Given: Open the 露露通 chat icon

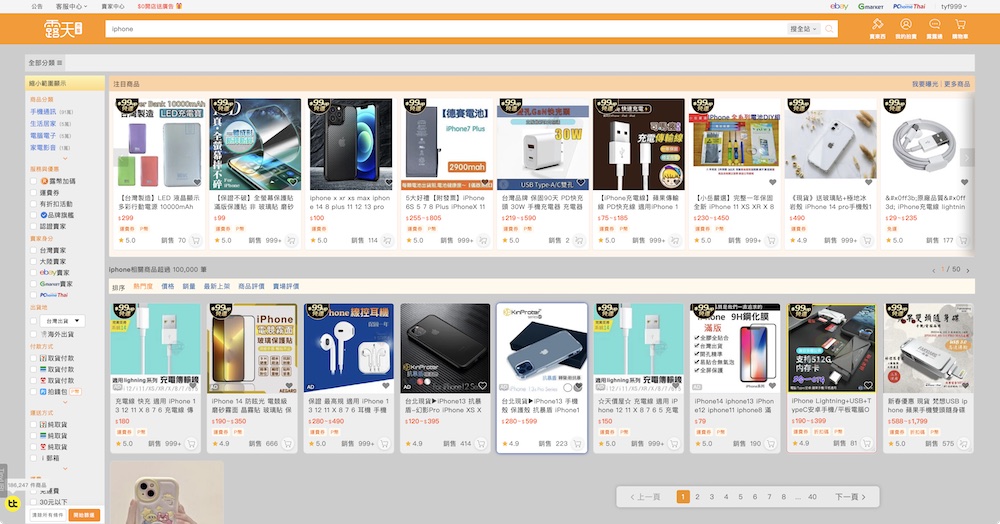Looking at the screenshot, I should coord(934,28).
